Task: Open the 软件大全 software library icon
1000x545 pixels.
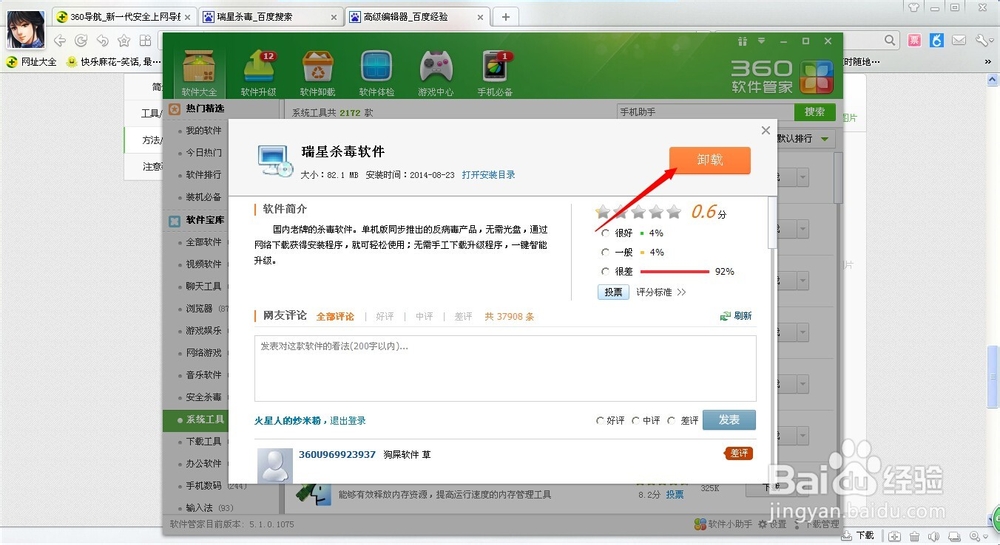Action: pos(199,73)
